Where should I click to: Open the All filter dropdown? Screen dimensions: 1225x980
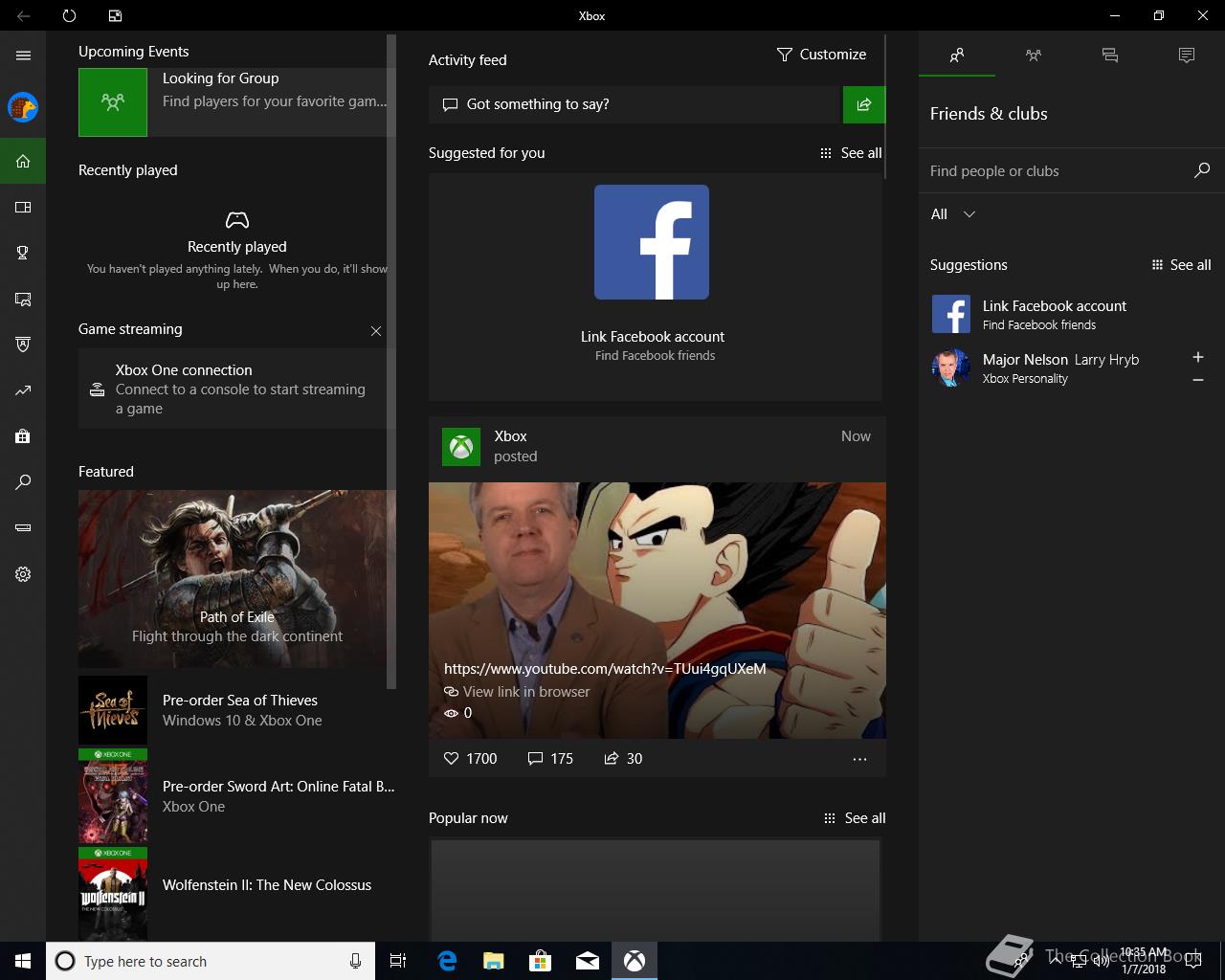(953, 214)
